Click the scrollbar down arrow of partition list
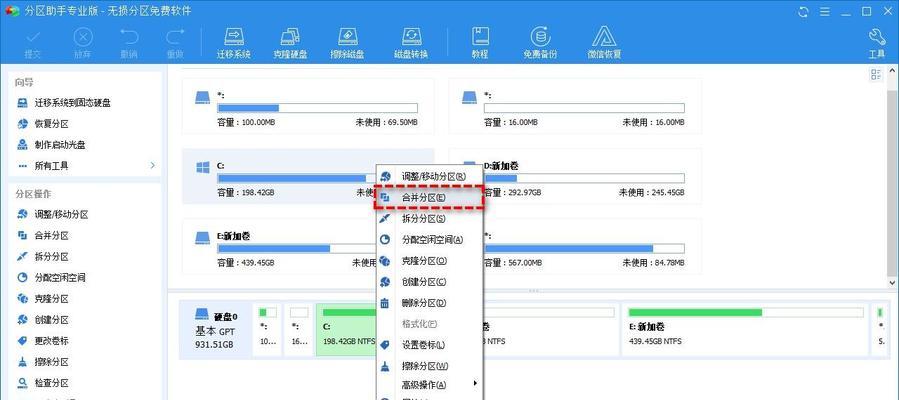The image size is (899, 400). point(892,282)
